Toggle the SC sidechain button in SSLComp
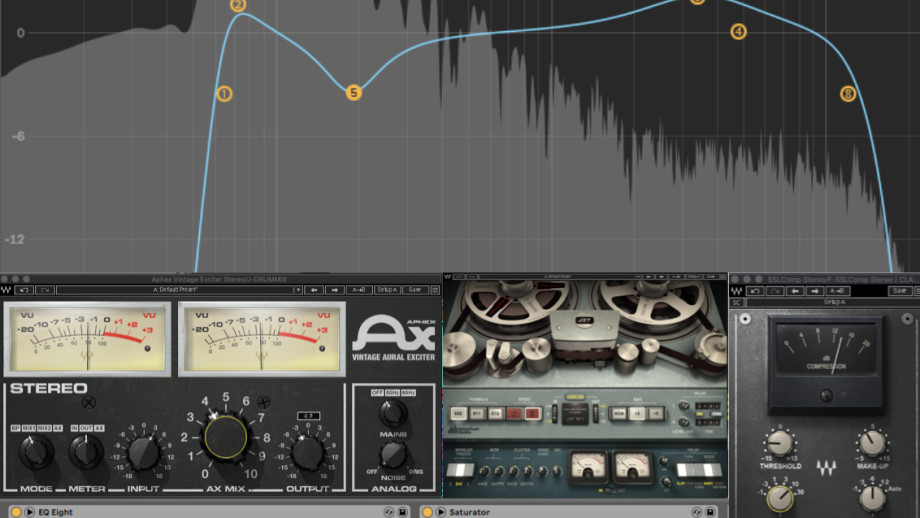 pyautogui.click(x=737, y=302)
